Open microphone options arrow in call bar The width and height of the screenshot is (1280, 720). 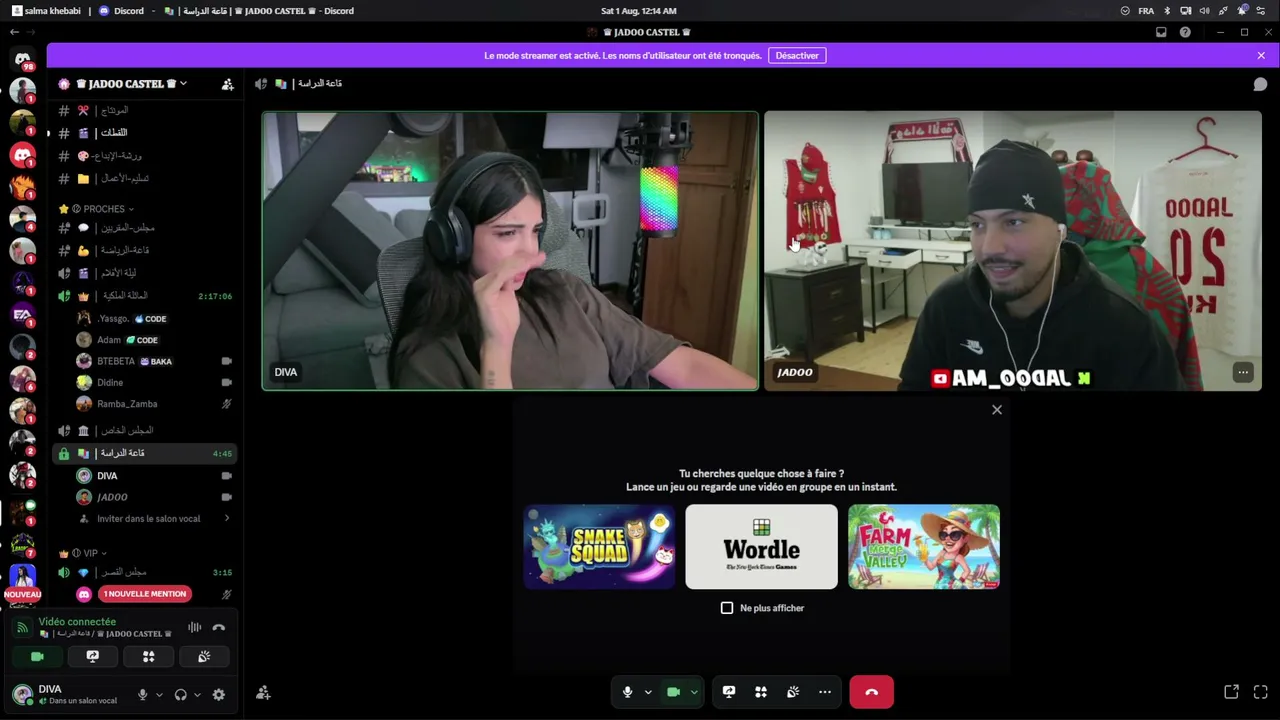click(648, 692)
